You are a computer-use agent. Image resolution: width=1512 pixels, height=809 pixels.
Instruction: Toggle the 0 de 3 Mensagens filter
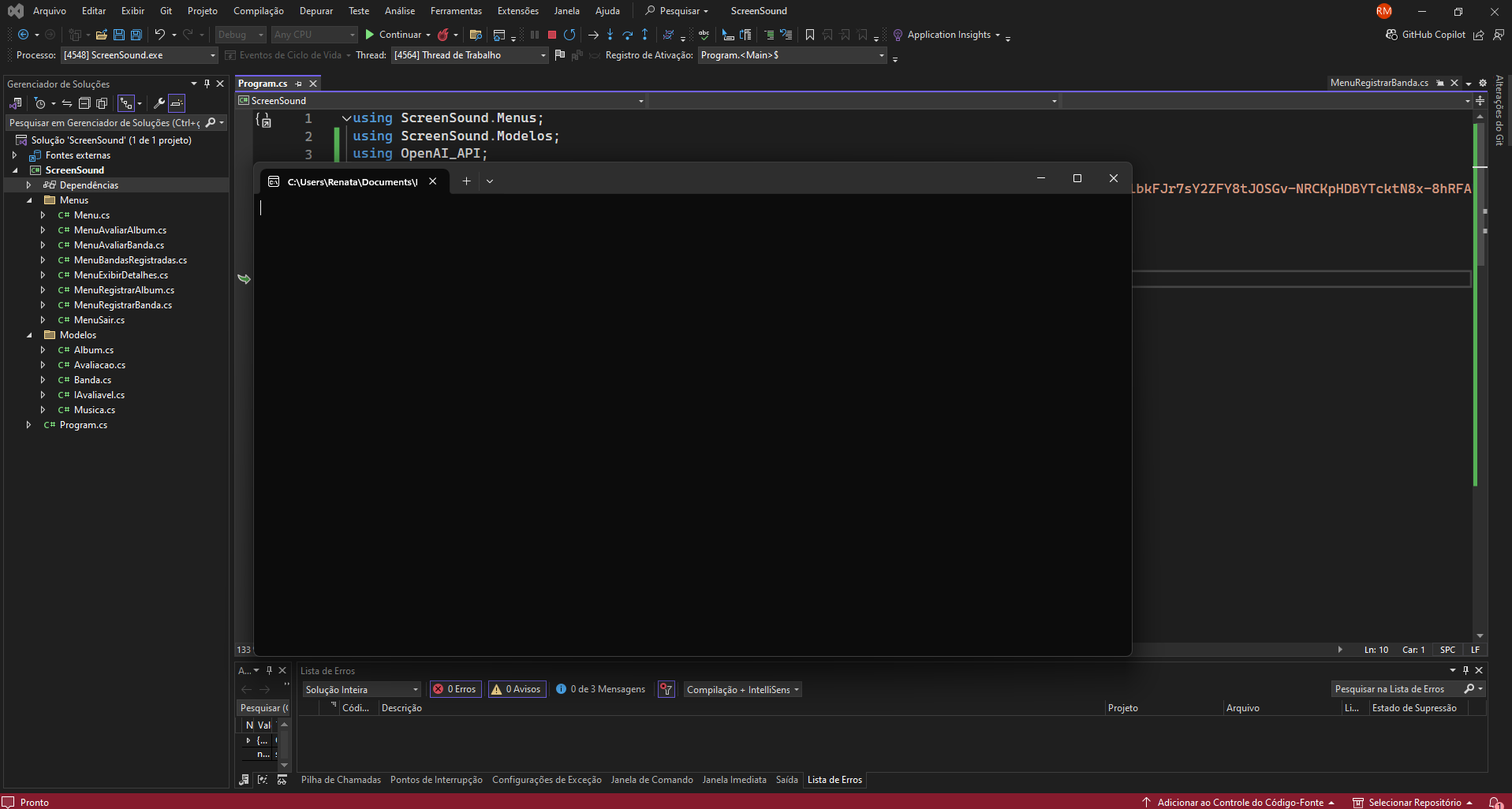pyautogui.click(x=600, y=689)
